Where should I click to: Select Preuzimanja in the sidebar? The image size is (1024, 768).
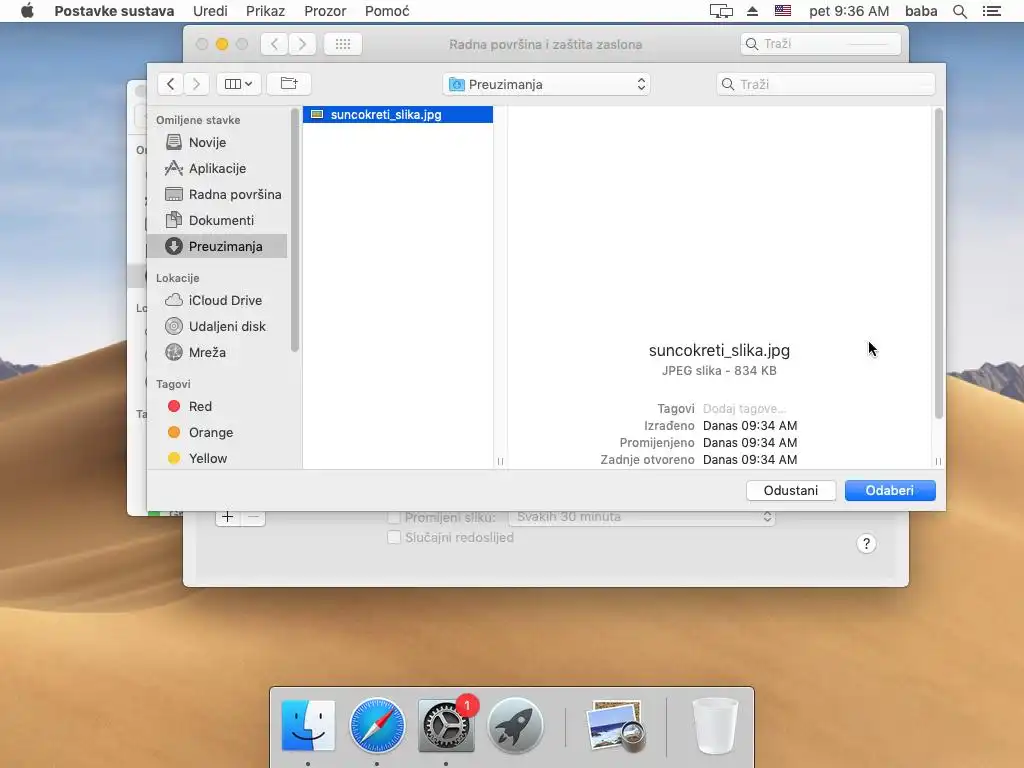pos(217,246)
